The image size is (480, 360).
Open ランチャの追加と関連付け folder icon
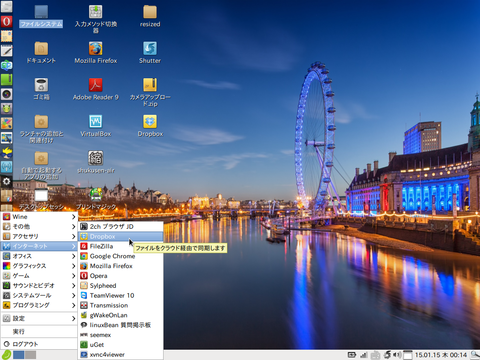click(x=41, y=129)
